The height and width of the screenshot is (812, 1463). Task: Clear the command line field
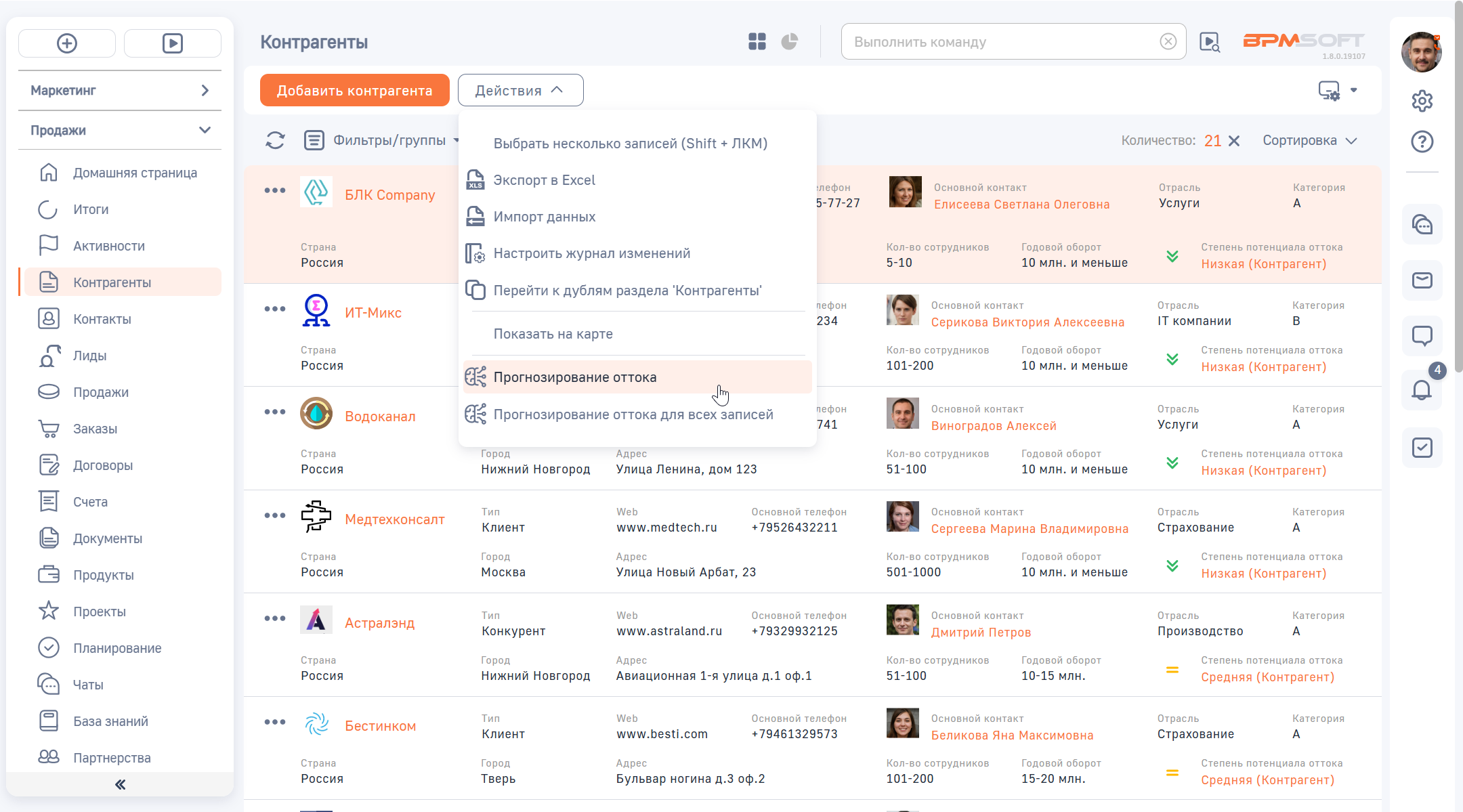click(1168, 42)
